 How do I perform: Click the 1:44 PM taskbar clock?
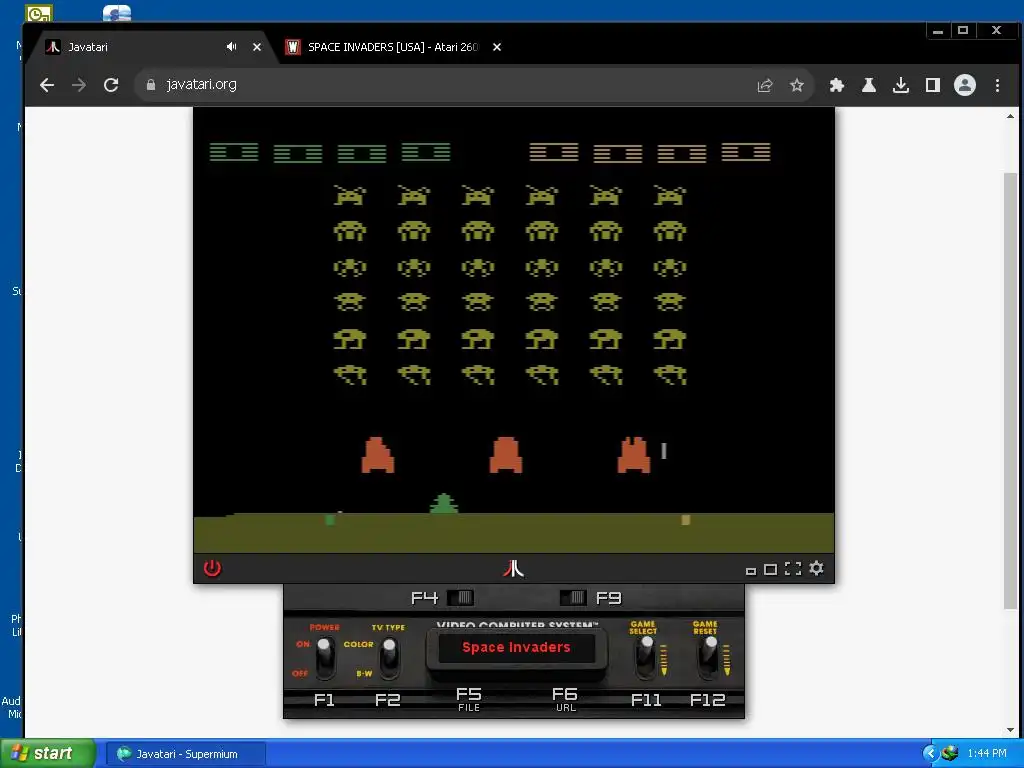tap(987, 754)
